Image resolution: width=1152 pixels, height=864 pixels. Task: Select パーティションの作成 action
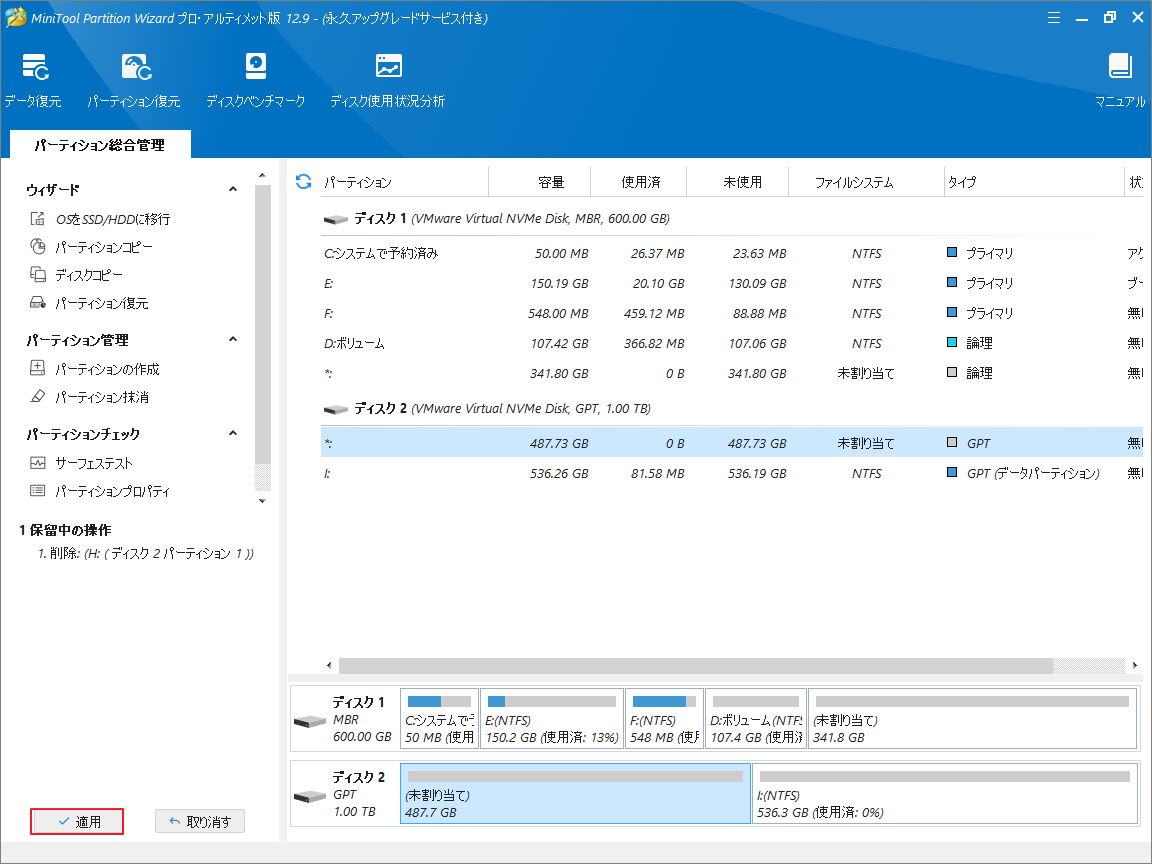pyautogui.click(x=94, y=369)
